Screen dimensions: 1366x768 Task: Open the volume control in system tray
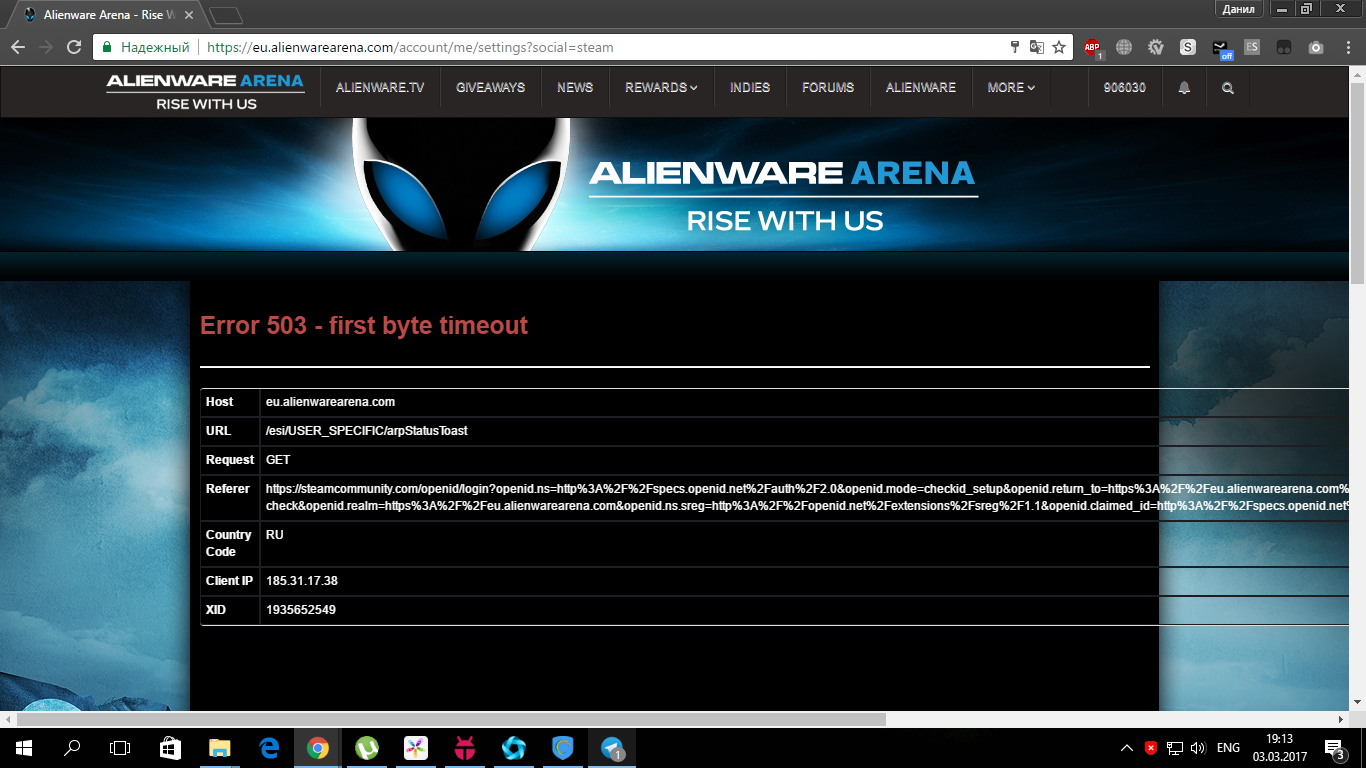tap(1198, 748)
